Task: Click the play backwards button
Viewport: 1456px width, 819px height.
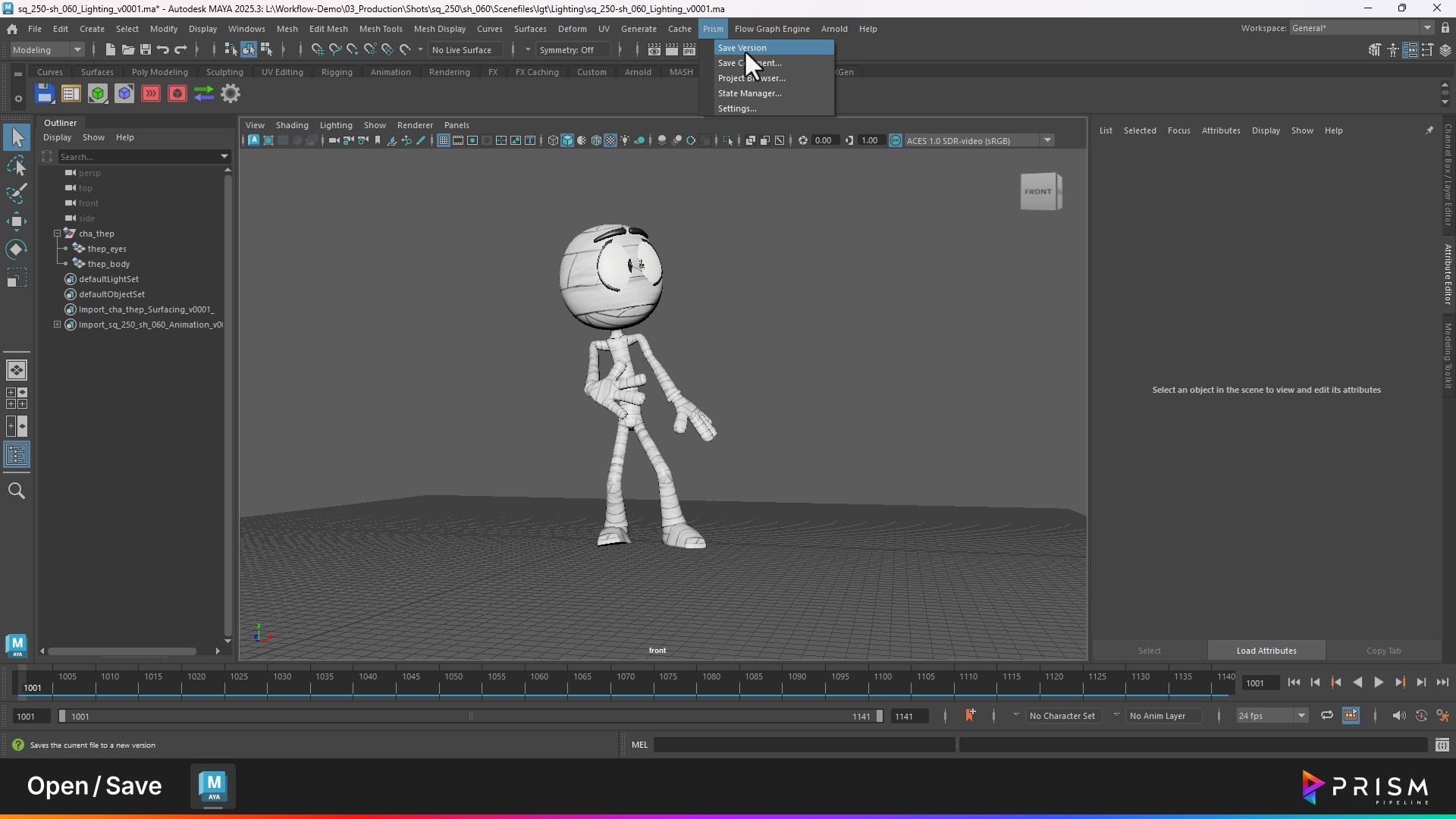Action: [1357, 682]
